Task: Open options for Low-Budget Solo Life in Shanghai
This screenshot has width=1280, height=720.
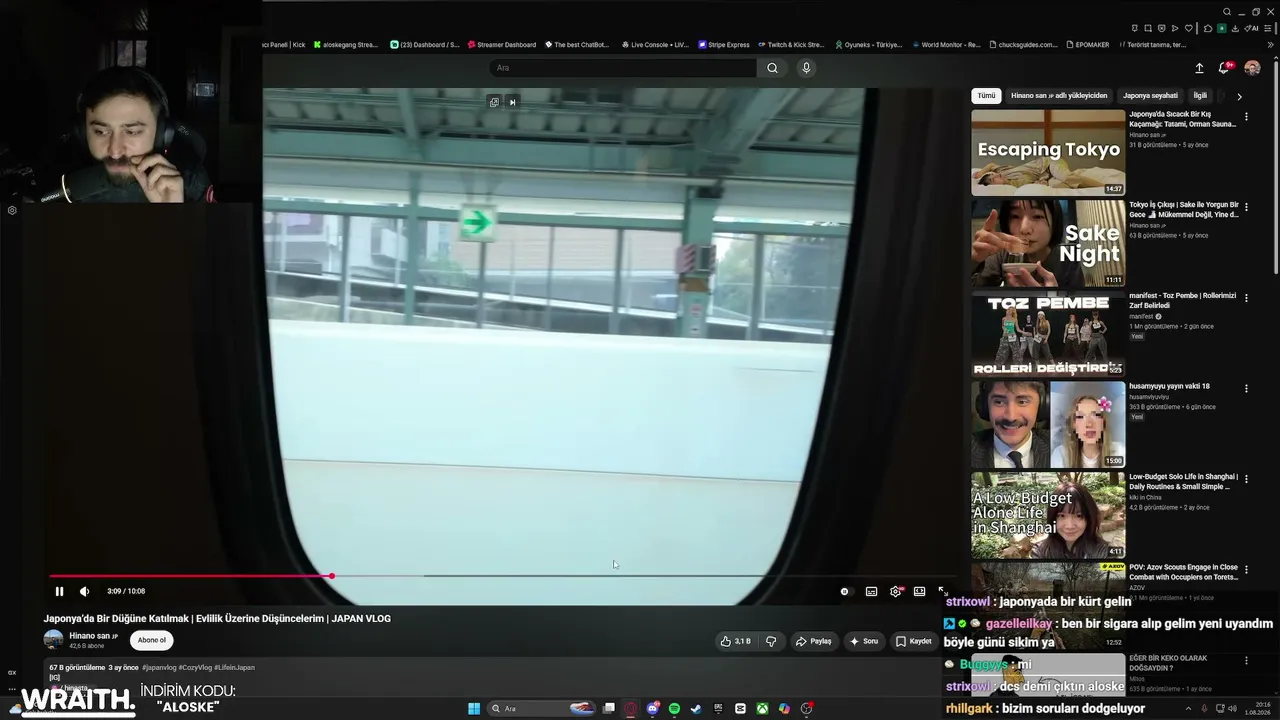Action: coord(1246,479)
